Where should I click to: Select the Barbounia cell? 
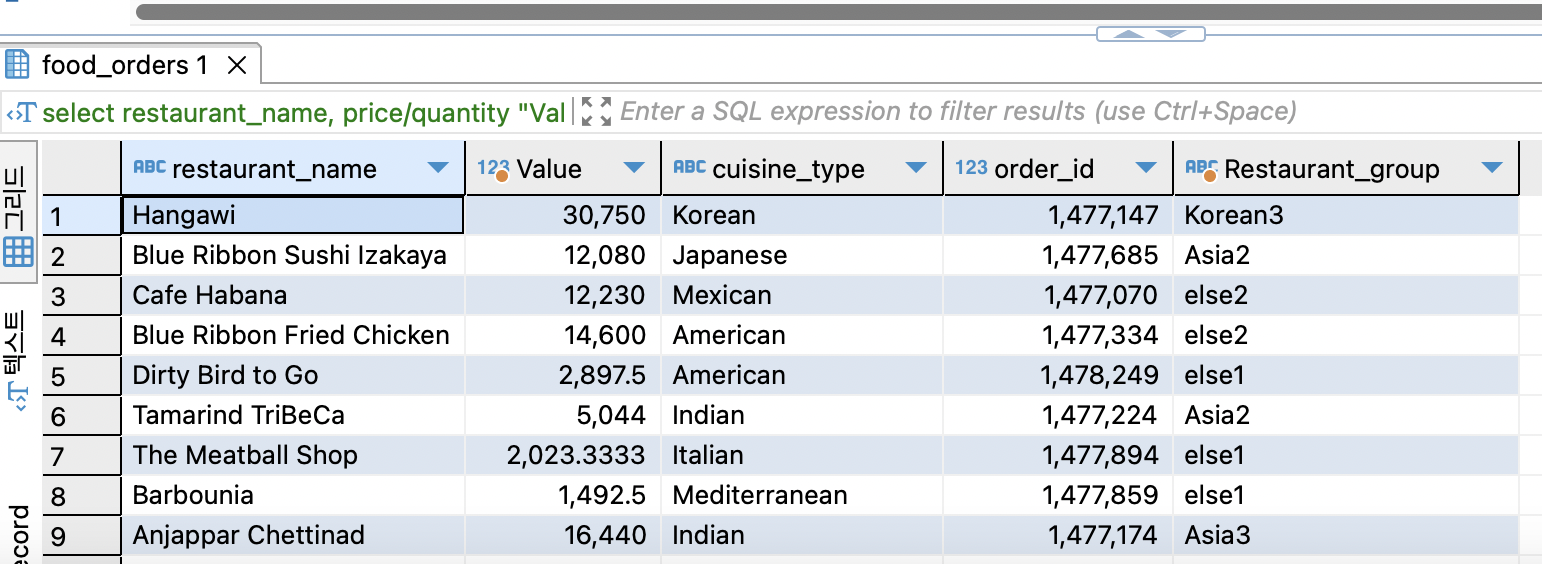pyautogui.click(x=293, y=495)
